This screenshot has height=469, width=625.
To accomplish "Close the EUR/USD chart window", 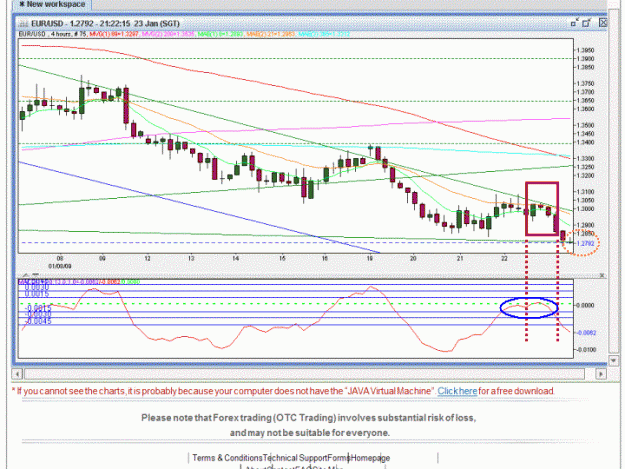I will tap(603, 23).
